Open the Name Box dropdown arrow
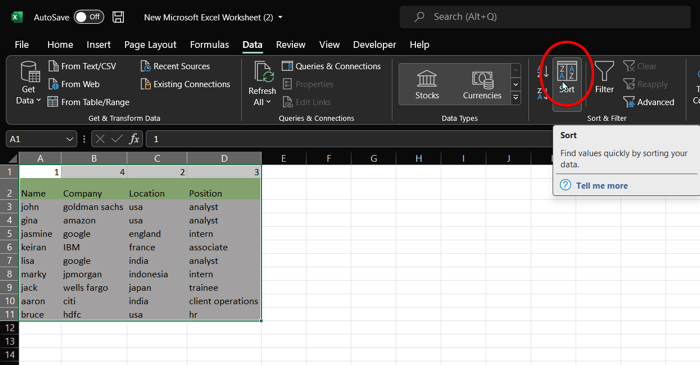The image size is (700, 365). 70,139
